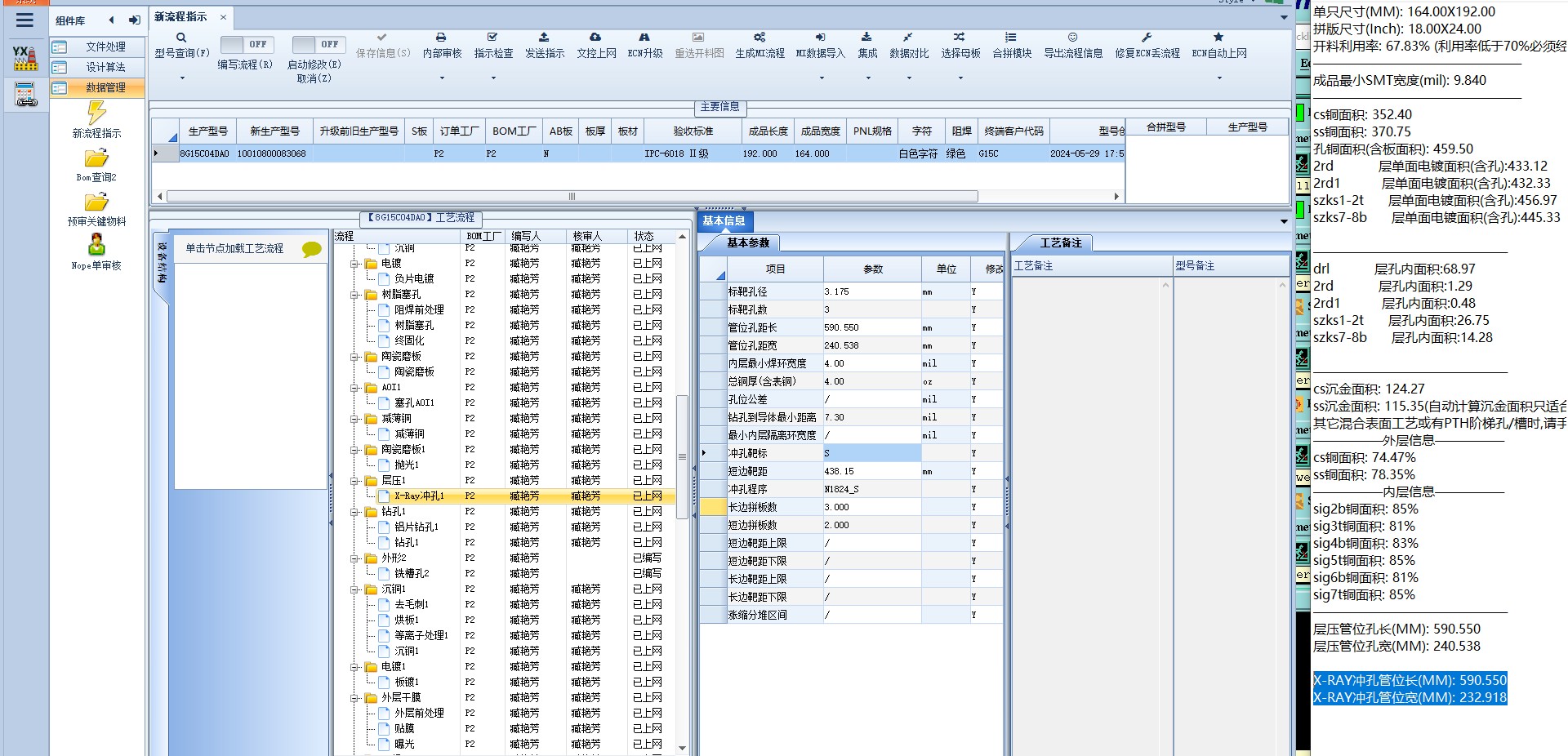Close the 新流程指示 tab
1568x756 pixels.
tap(223, 16)
